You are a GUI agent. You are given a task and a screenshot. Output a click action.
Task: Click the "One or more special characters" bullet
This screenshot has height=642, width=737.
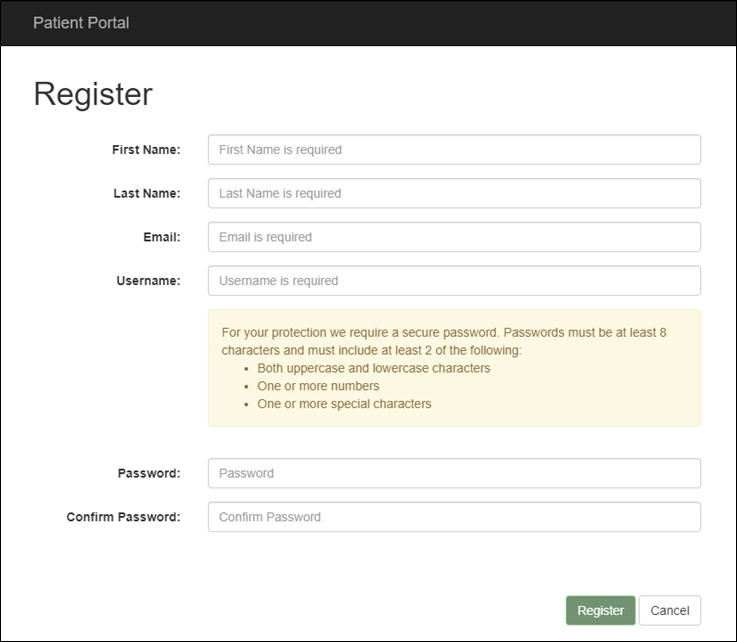pyautogui.click(x=344, y=404)
